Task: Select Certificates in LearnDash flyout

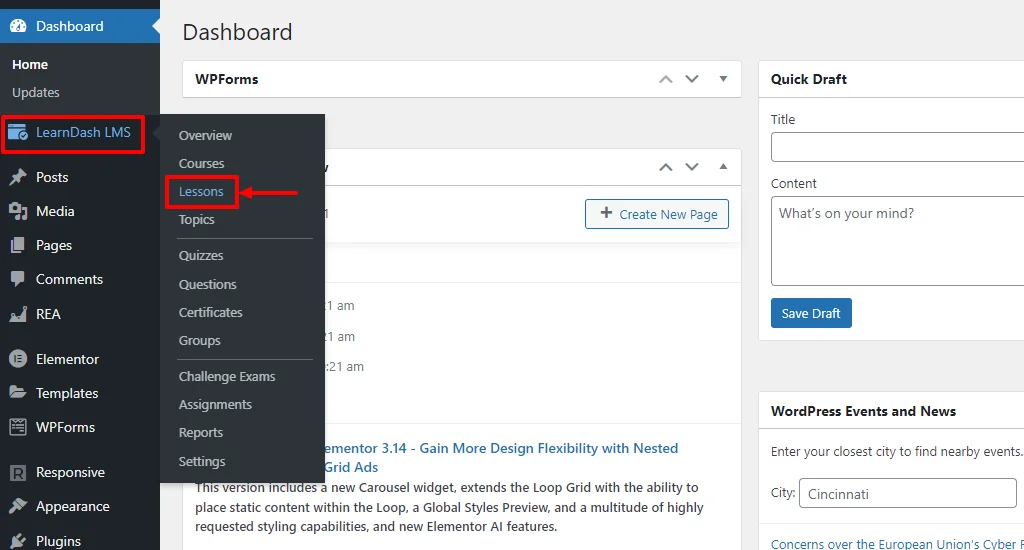Action: [x=210, y=312]
